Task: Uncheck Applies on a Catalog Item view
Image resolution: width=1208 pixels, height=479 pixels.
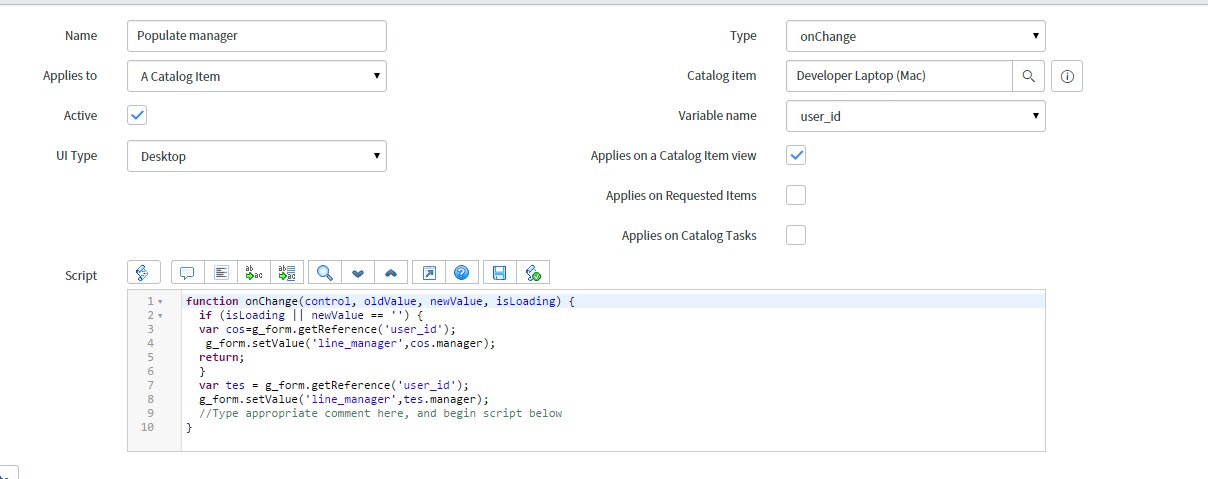Action: pos(796,155)
